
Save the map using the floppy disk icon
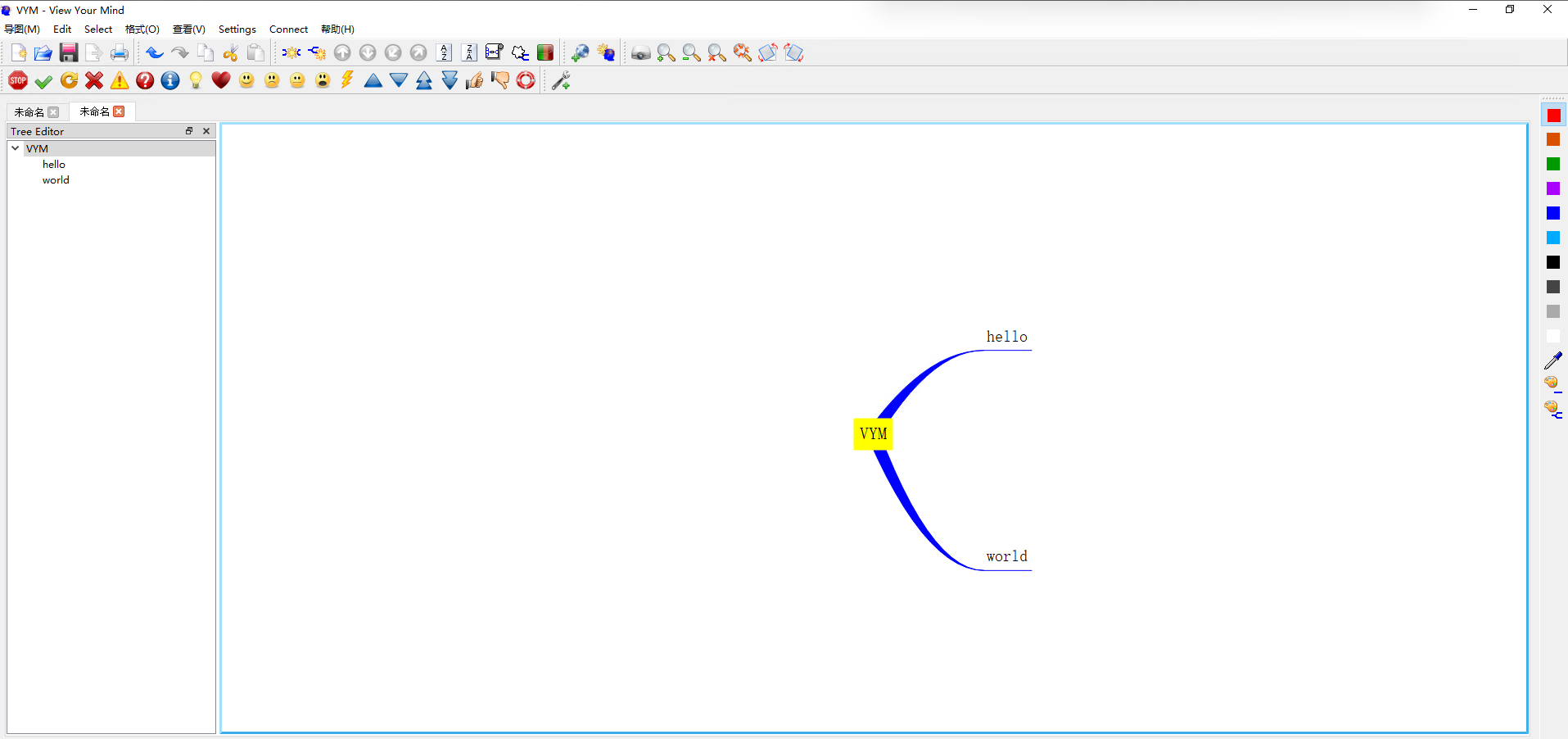pos(69,53)
